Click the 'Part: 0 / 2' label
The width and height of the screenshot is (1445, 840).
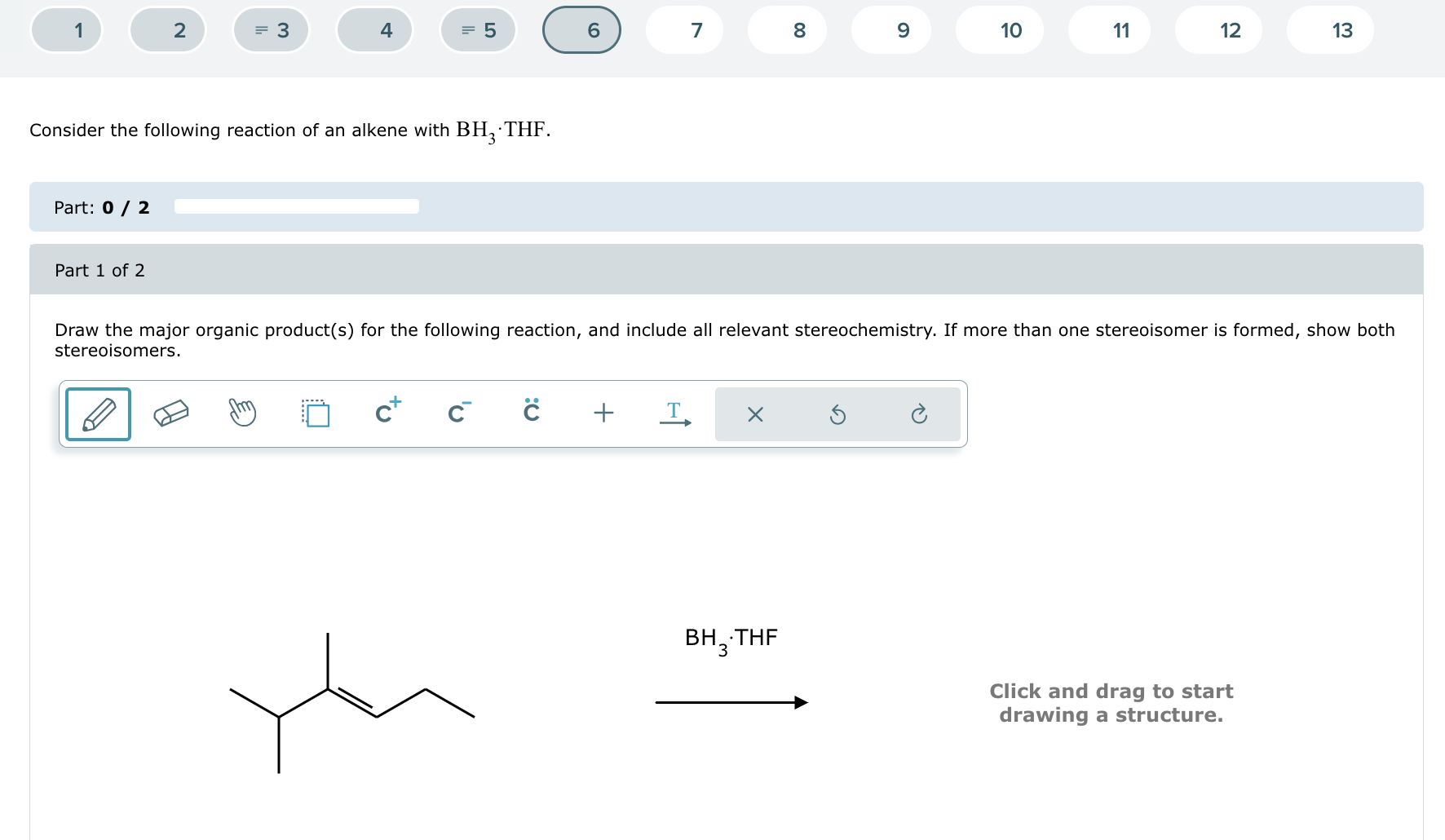(102, 207)
